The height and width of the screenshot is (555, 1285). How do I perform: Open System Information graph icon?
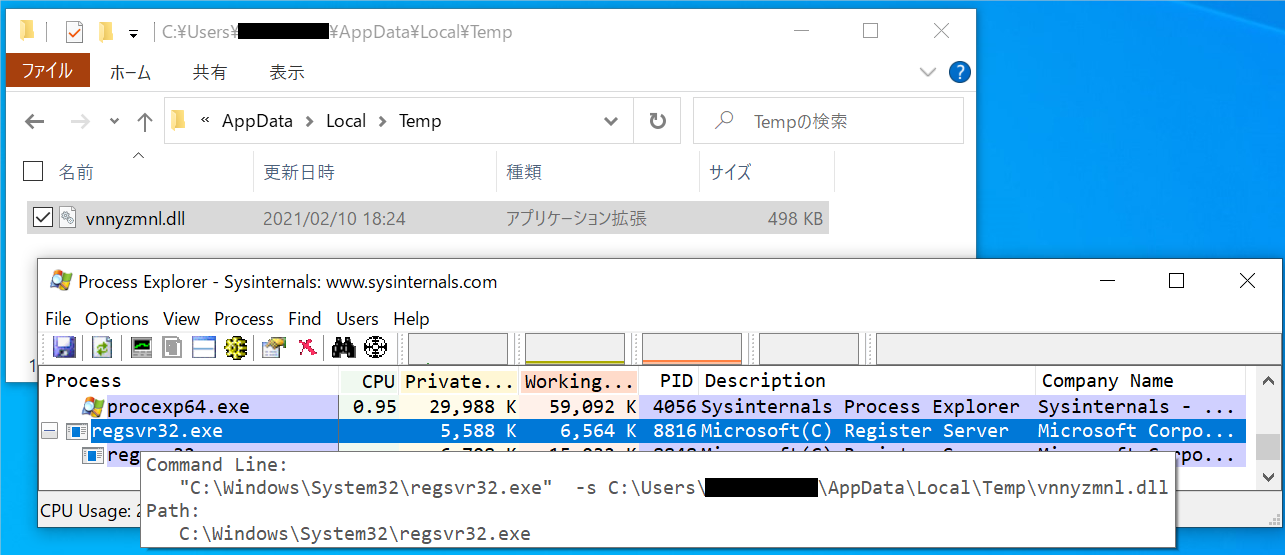[142, 348]
